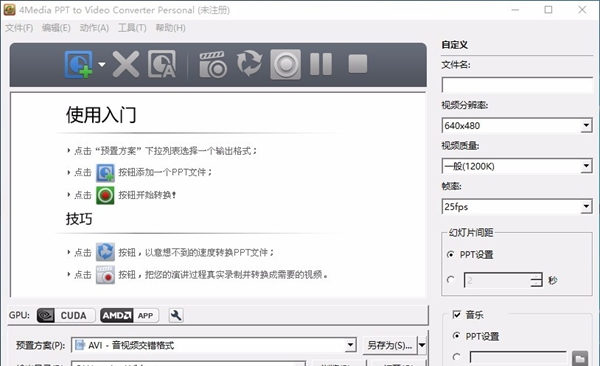This screenshot has height=366, width=600.
Task: Stop conversion with the stop icon
Action: (358, 64)
